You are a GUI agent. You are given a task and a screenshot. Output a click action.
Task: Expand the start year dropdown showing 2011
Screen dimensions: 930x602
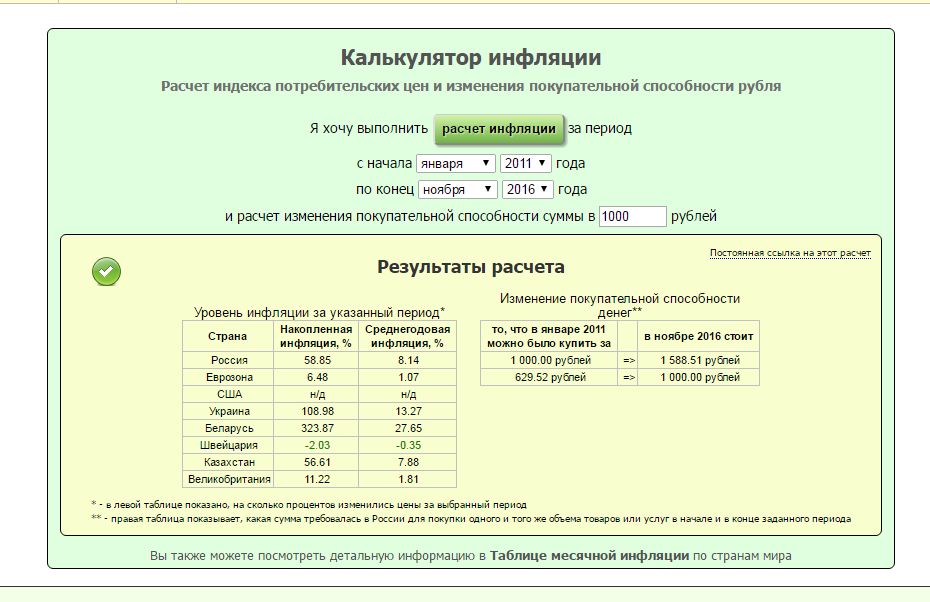point(525,163)
